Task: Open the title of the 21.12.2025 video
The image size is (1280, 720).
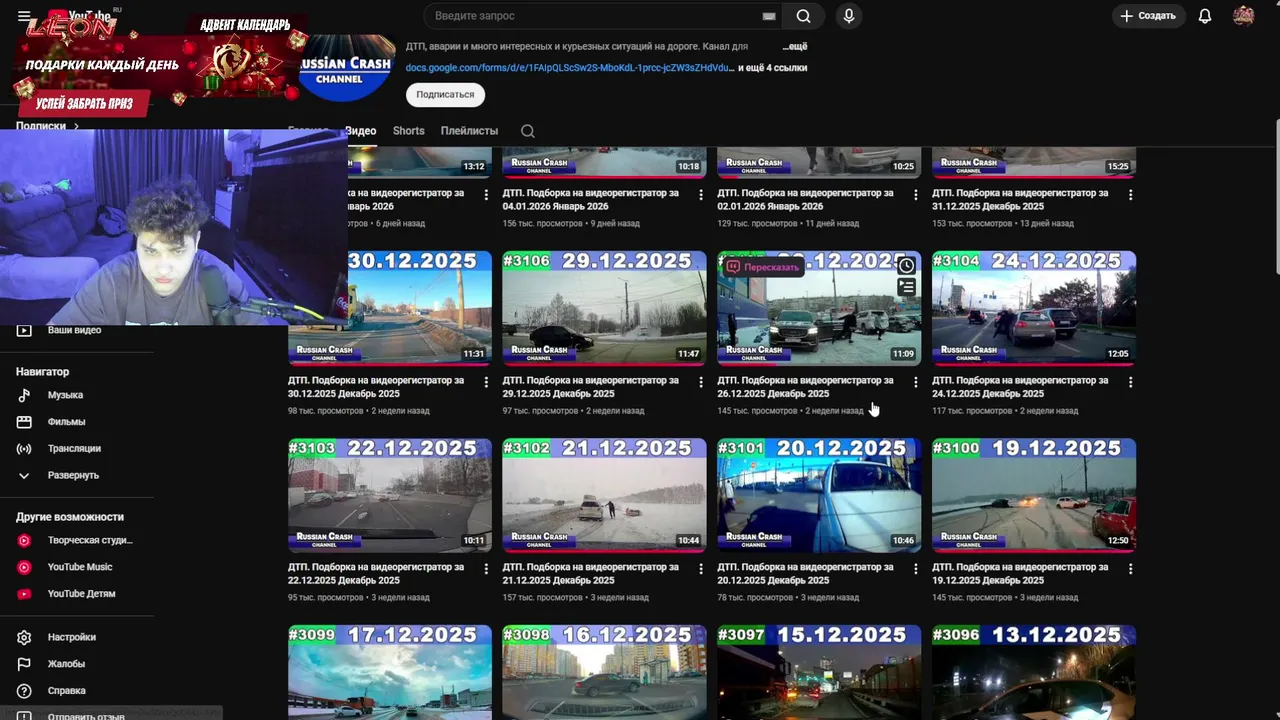Action: tap(591, 574)
